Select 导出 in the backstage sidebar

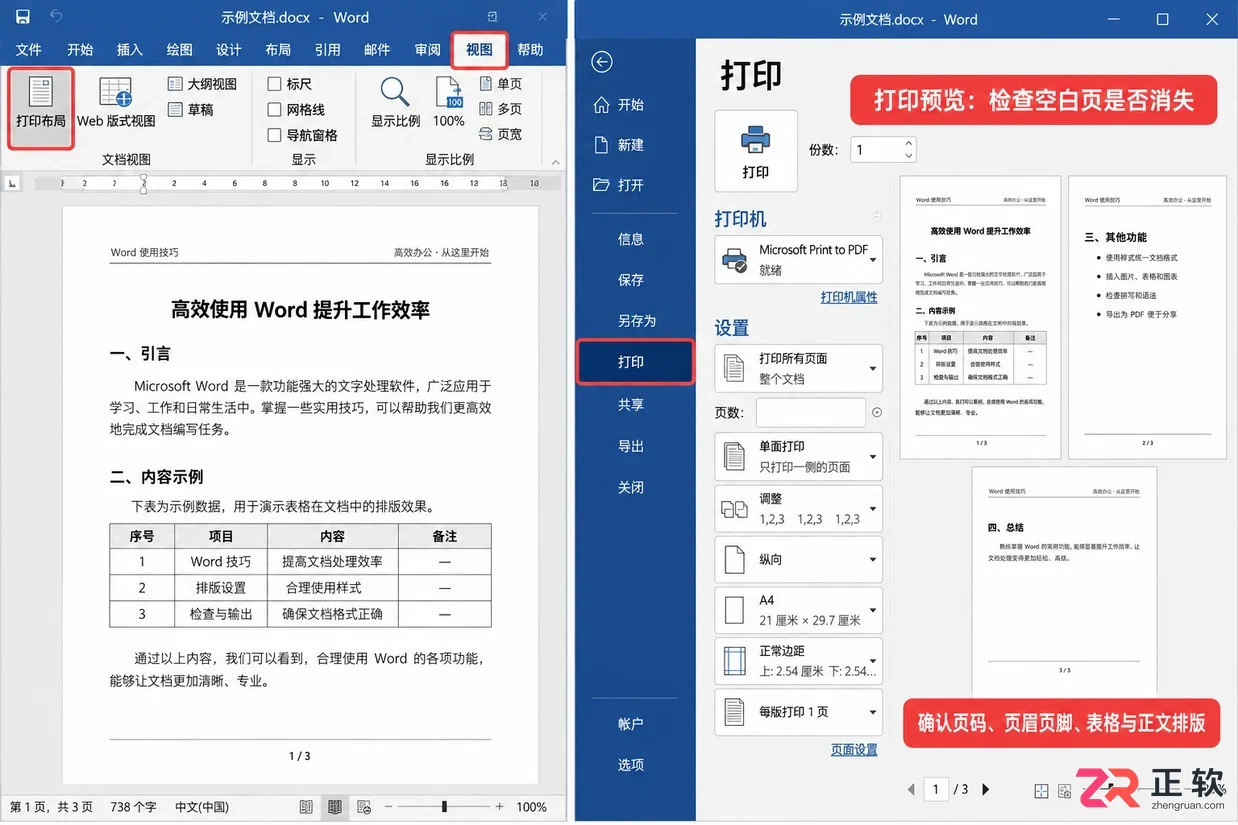pos(631,446)
